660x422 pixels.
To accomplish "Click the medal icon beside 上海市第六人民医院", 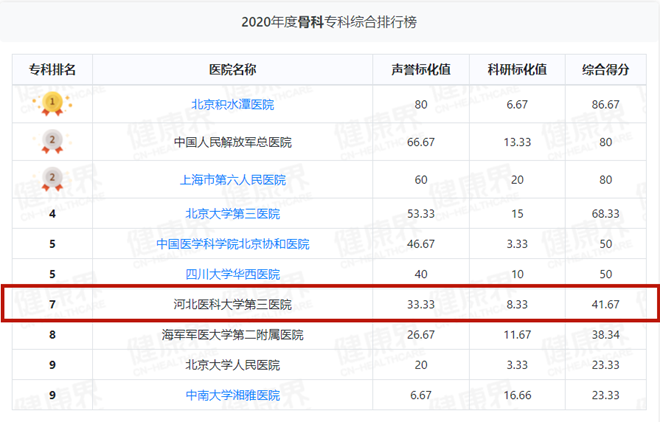I will [52, 179].
